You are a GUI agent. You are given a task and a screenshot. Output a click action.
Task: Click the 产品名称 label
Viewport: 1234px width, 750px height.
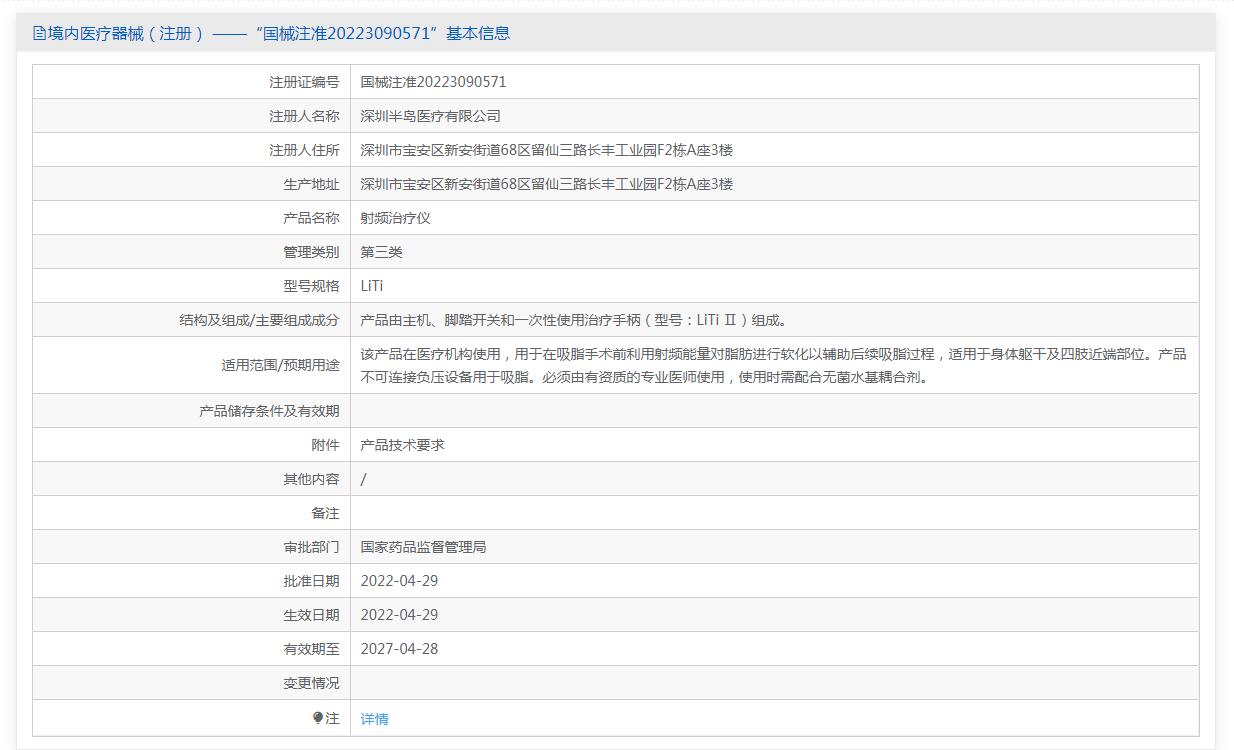tap(311, 218)
